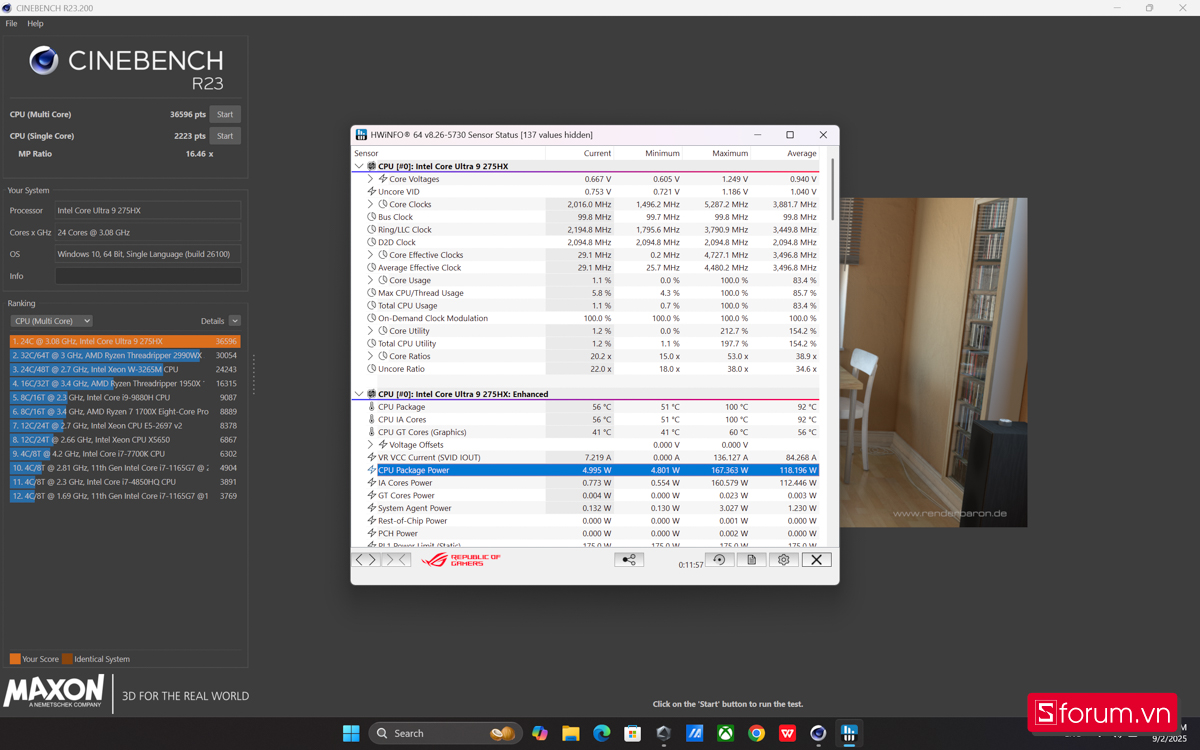The height and width of the screenshot is (750, 1200).
Task: Click the Processor field showing Intel Core Ultra 9 275HX
Action: pos(148,210)
